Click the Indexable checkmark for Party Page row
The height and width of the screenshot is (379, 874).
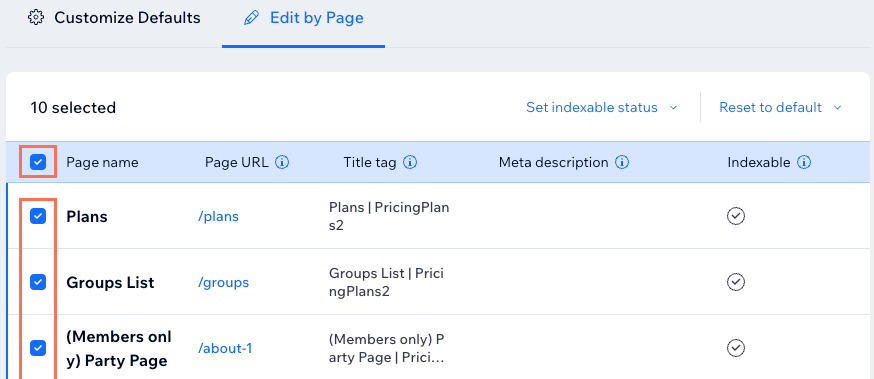(736, 348)
